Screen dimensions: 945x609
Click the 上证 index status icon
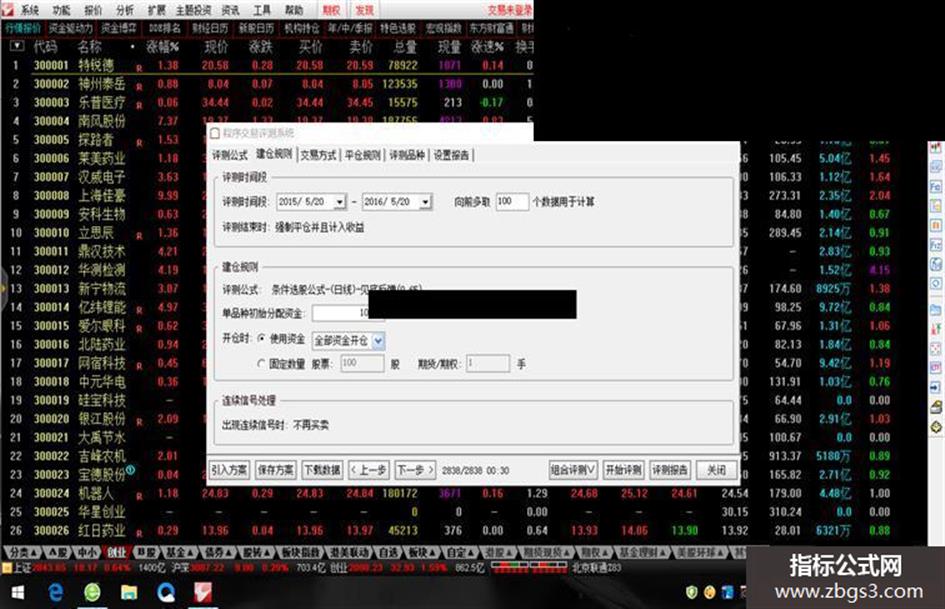point(7,567)
